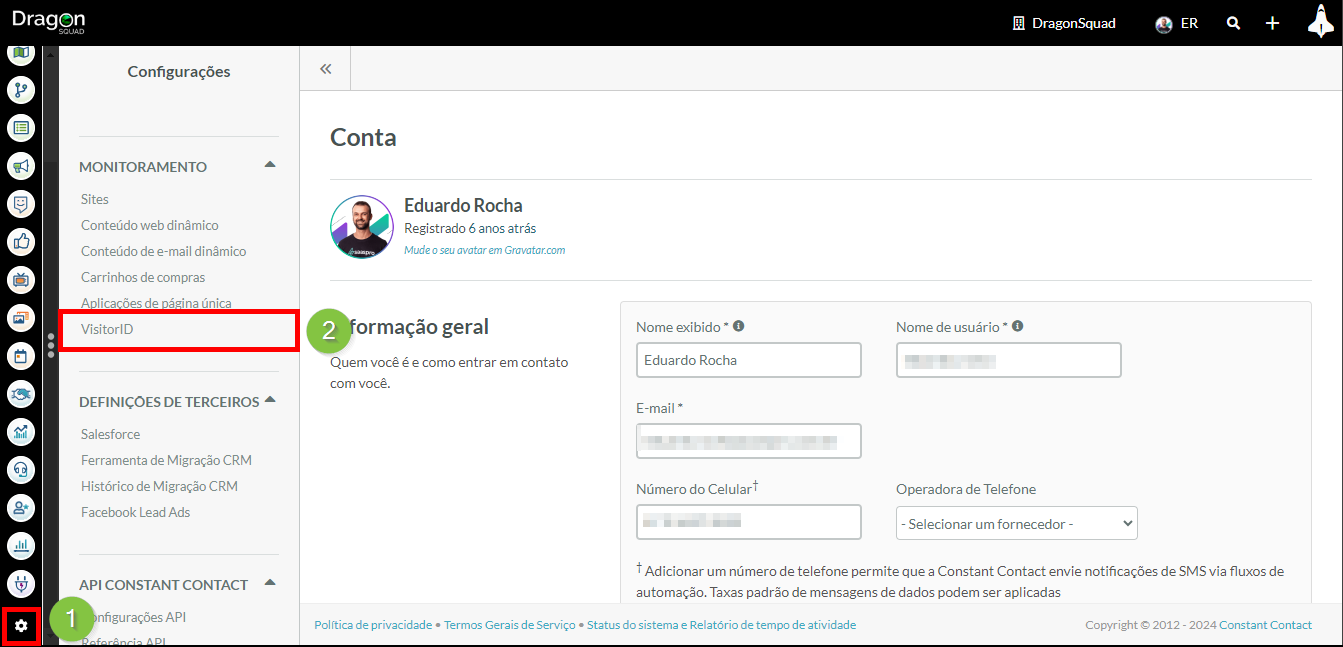Click the "Conta" page heading
Viewport: 1343px width, 647px height.
pos(363,137)
